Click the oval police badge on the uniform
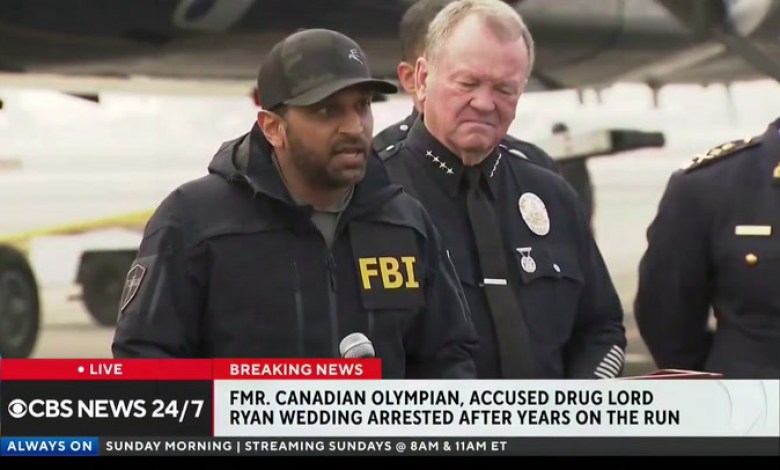Viewport: 780px width, 470px height. point(534,213)
